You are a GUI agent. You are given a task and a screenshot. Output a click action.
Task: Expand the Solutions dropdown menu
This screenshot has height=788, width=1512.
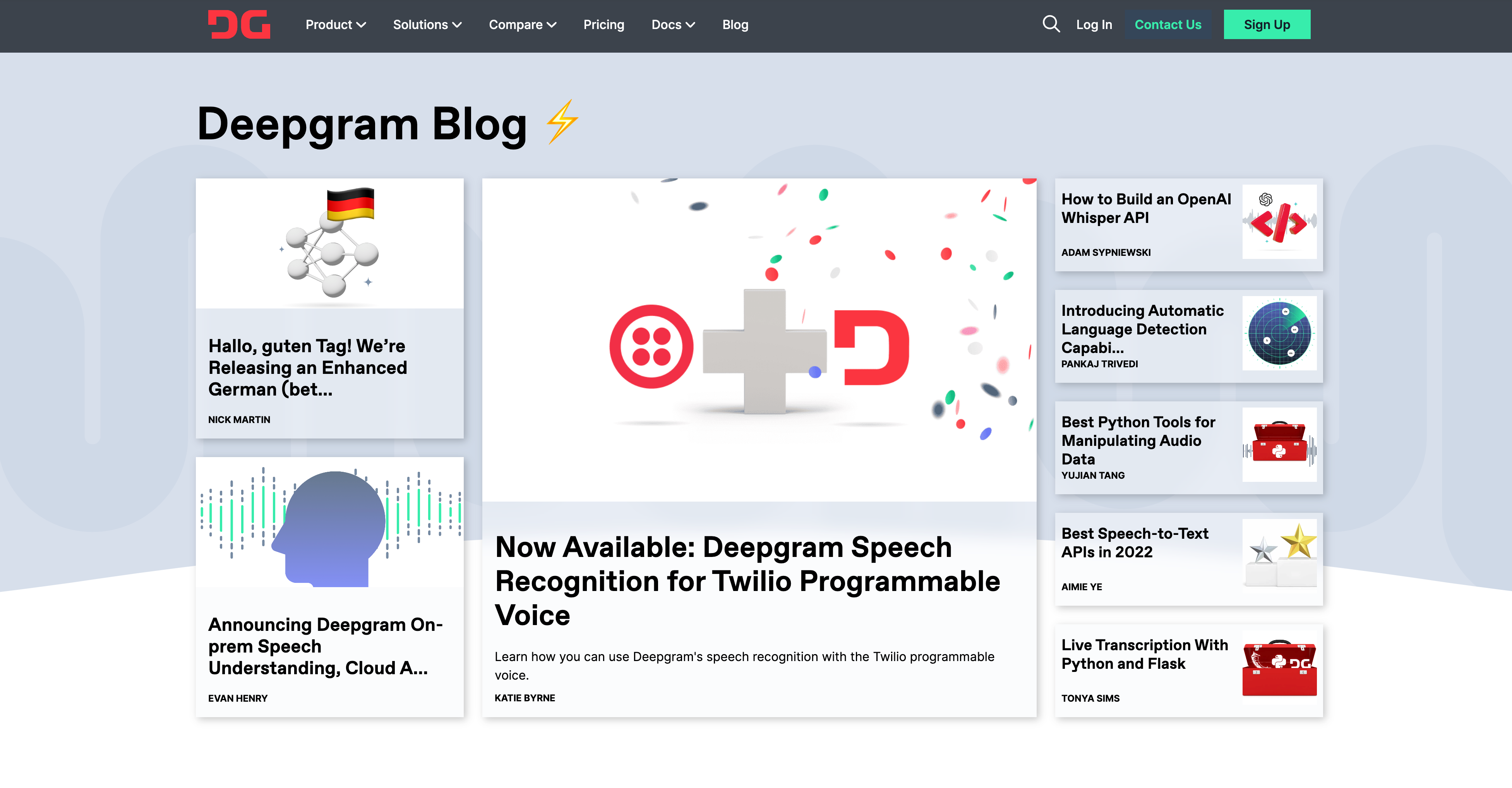[427, 25]
